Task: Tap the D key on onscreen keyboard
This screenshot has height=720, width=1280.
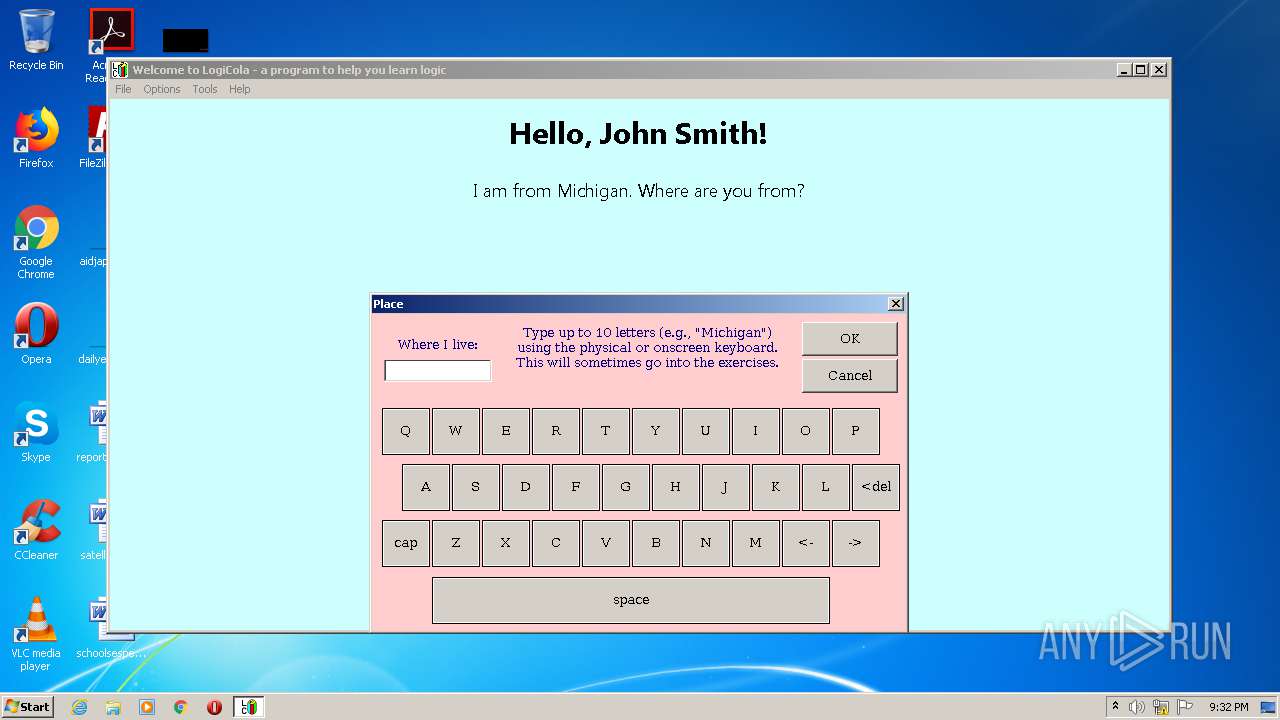Action: tap(526, 487)
